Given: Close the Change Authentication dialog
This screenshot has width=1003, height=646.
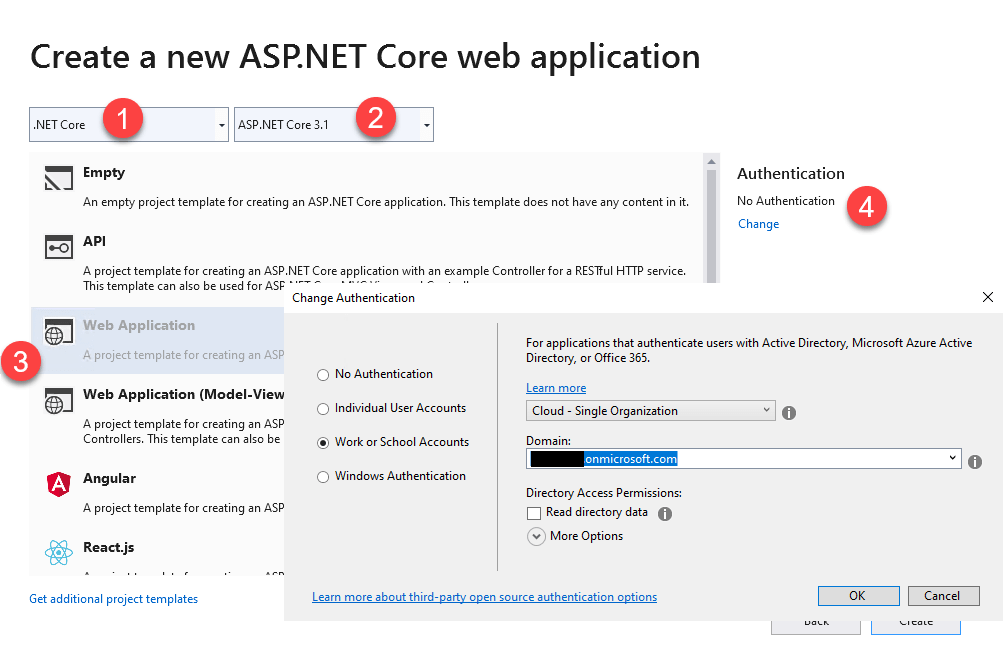Looking at the screenshot, I should (x=988, y=297).
